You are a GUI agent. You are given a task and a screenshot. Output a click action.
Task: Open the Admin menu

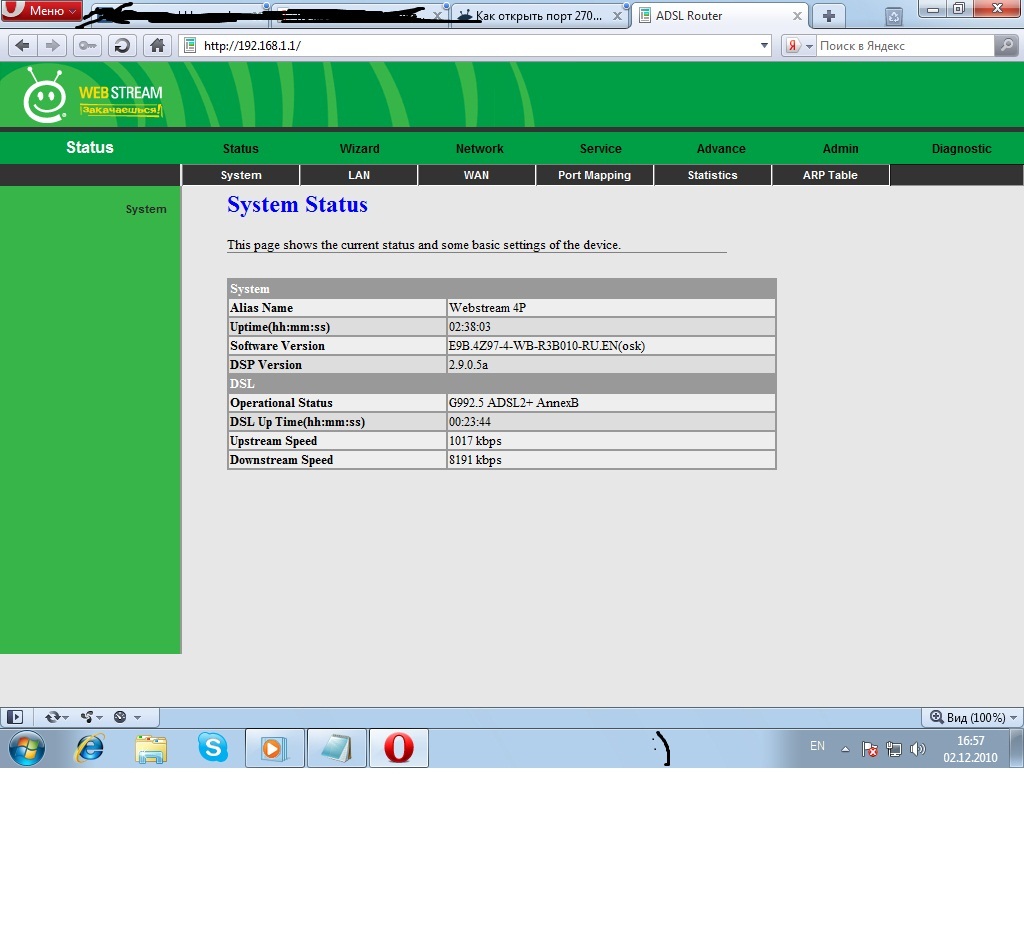[x=840, y=149]
